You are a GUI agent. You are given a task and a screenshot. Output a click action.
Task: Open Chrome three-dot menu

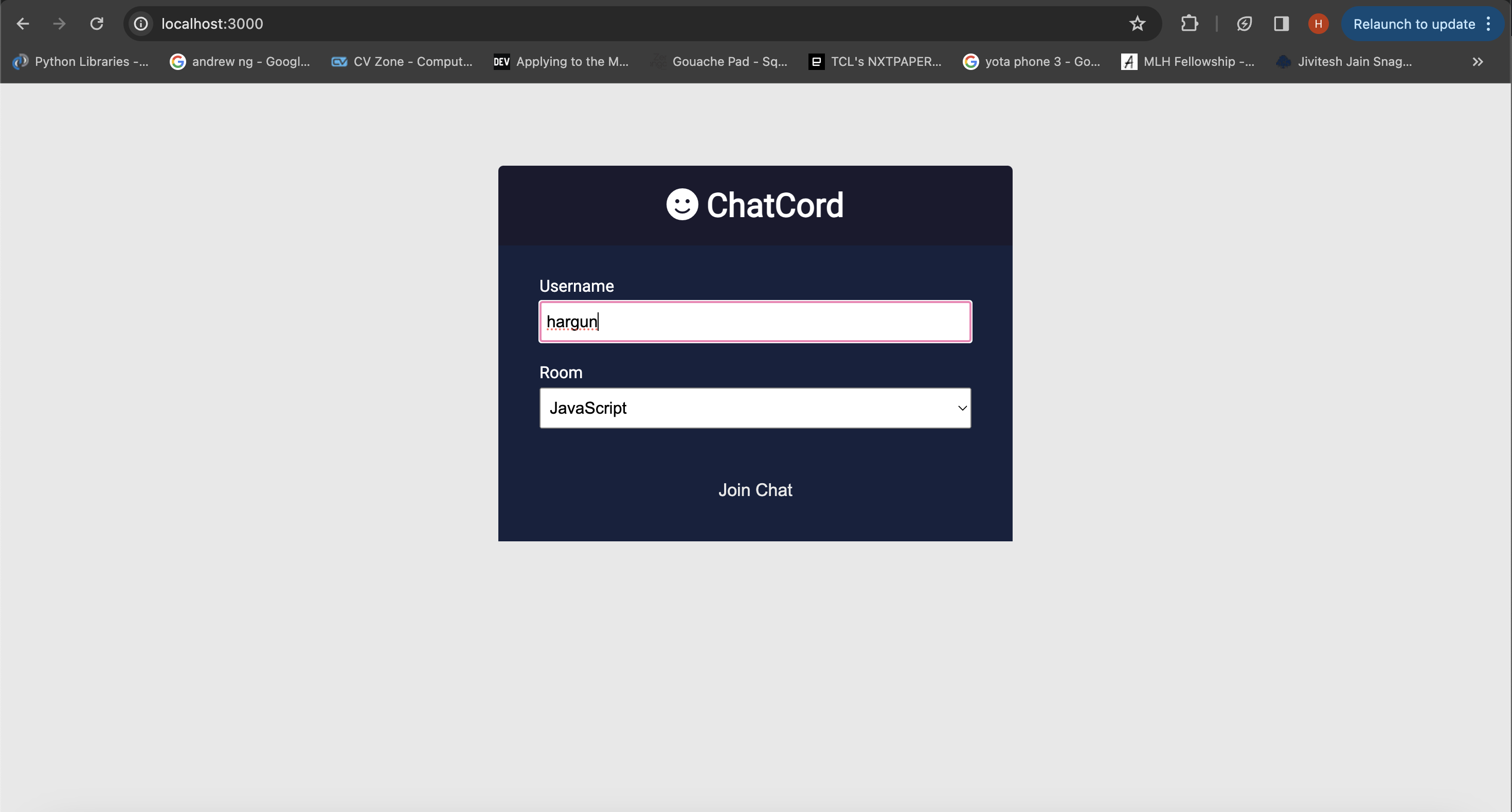tap(1488, 24)
